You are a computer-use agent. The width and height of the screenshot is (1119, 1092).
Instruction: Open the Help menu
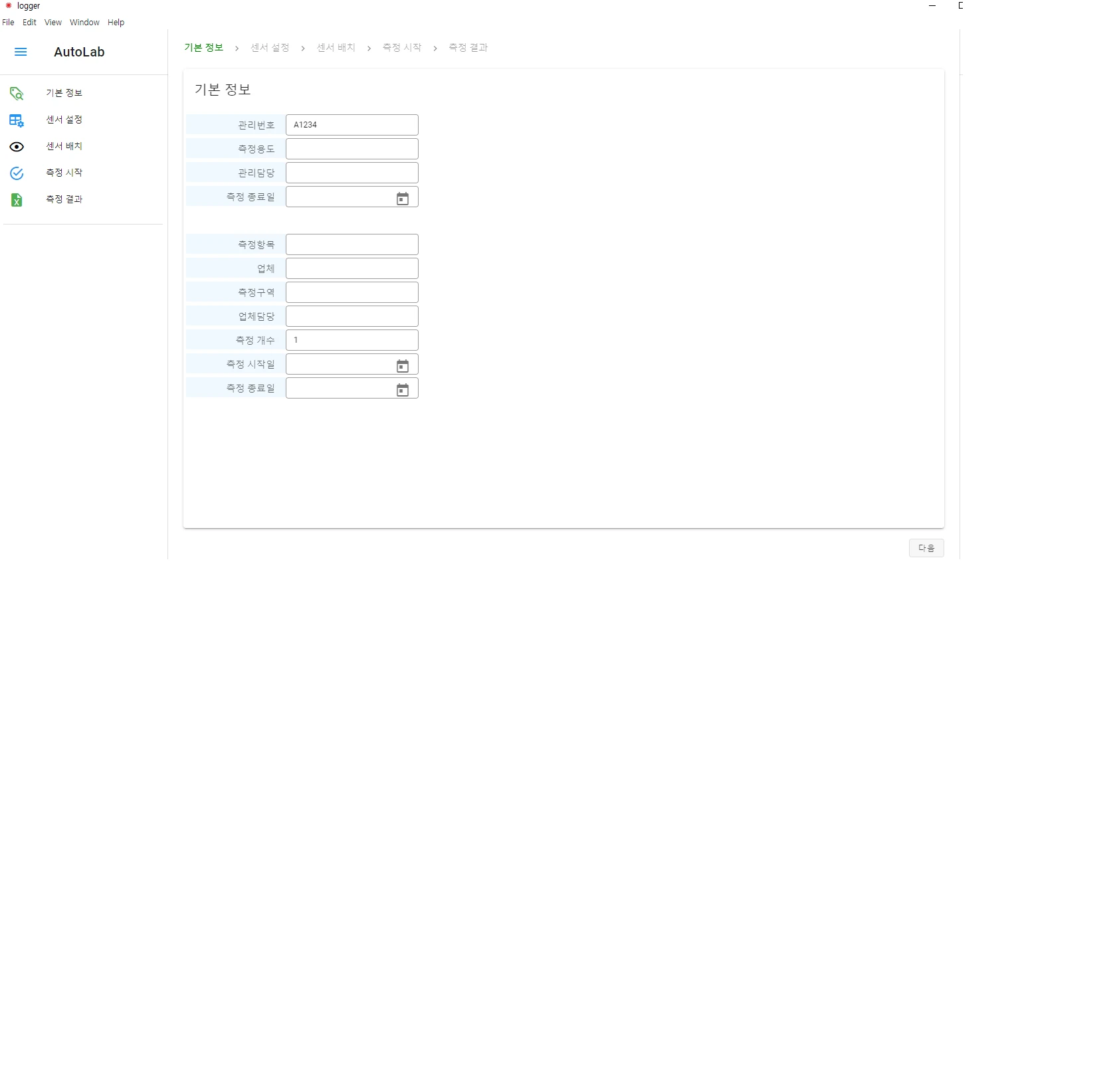[x=116, y=23]
